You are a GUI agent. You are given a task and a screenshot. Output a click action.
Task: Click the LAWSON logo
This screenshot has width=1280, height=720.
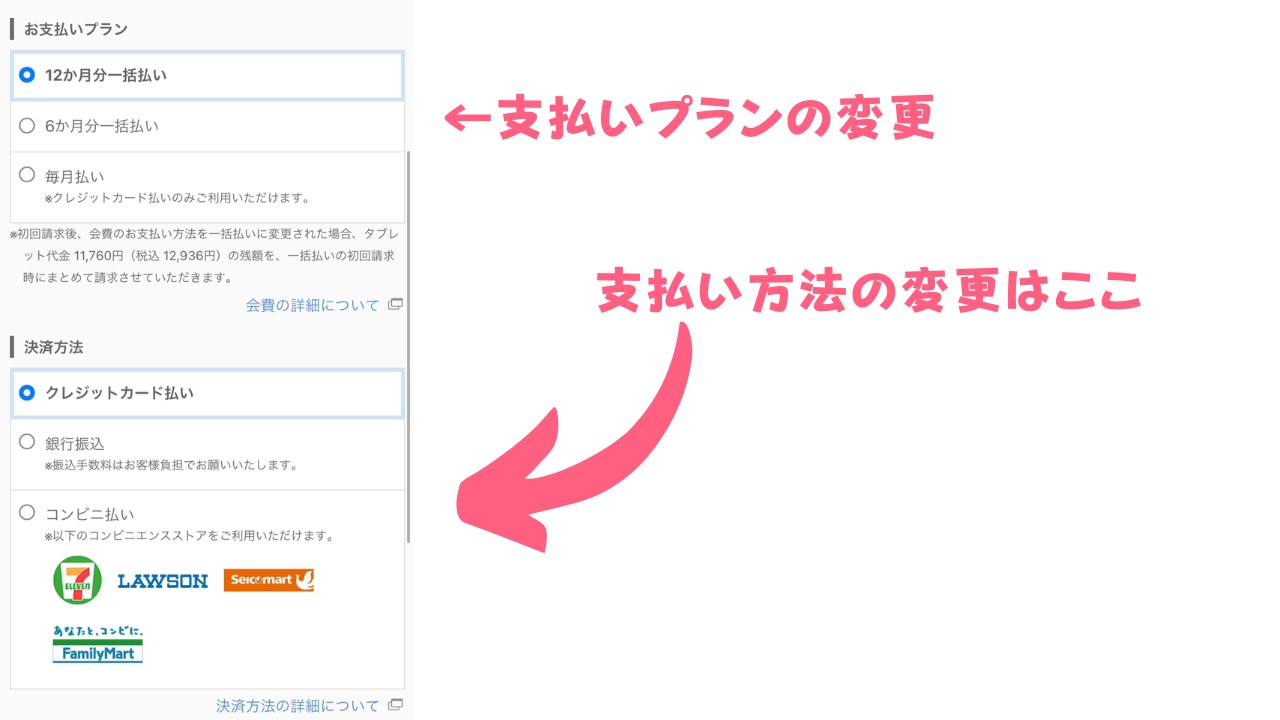163,581
